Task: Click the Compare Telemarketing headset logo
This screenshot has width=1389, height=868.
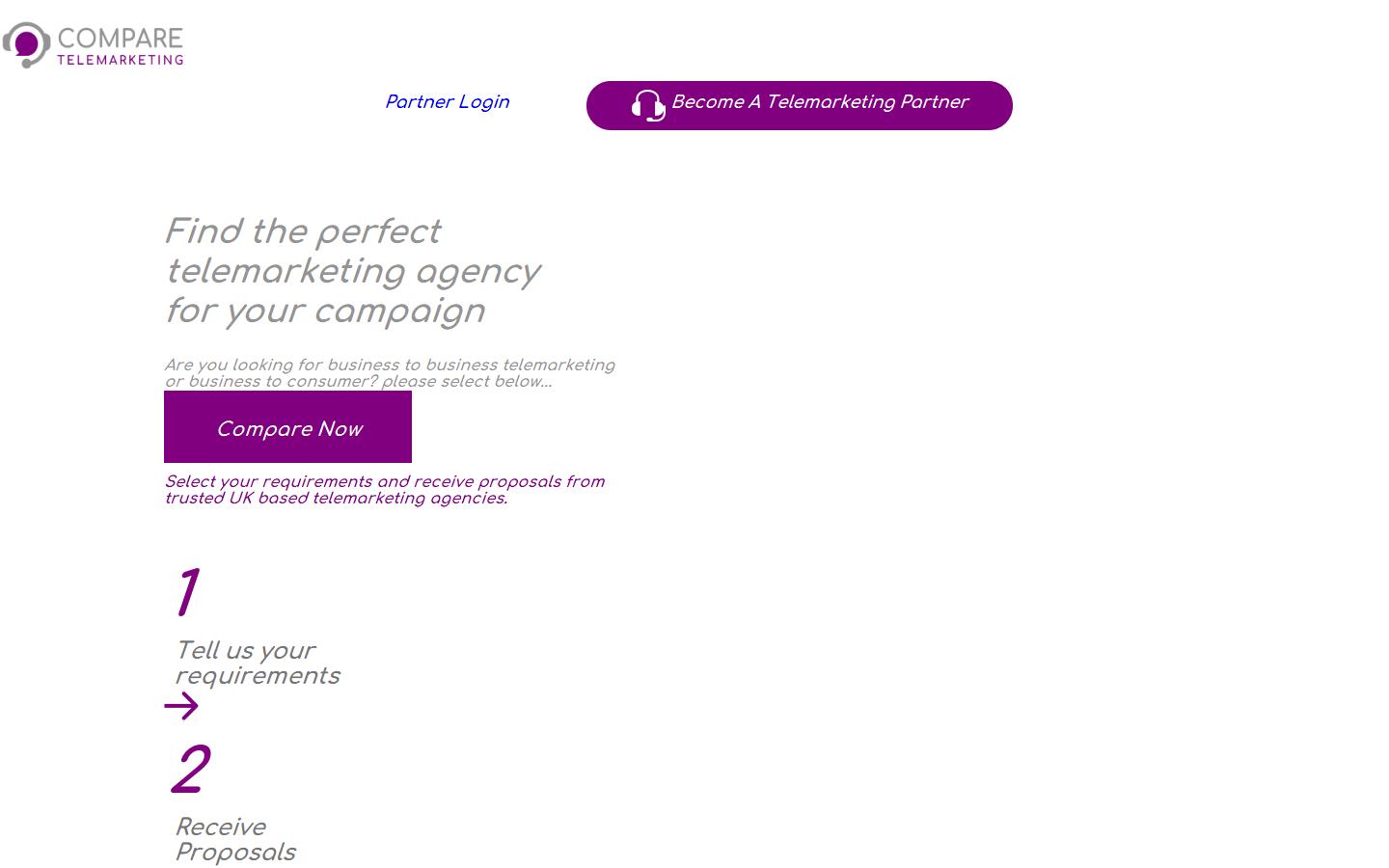Action: [26, 43]
